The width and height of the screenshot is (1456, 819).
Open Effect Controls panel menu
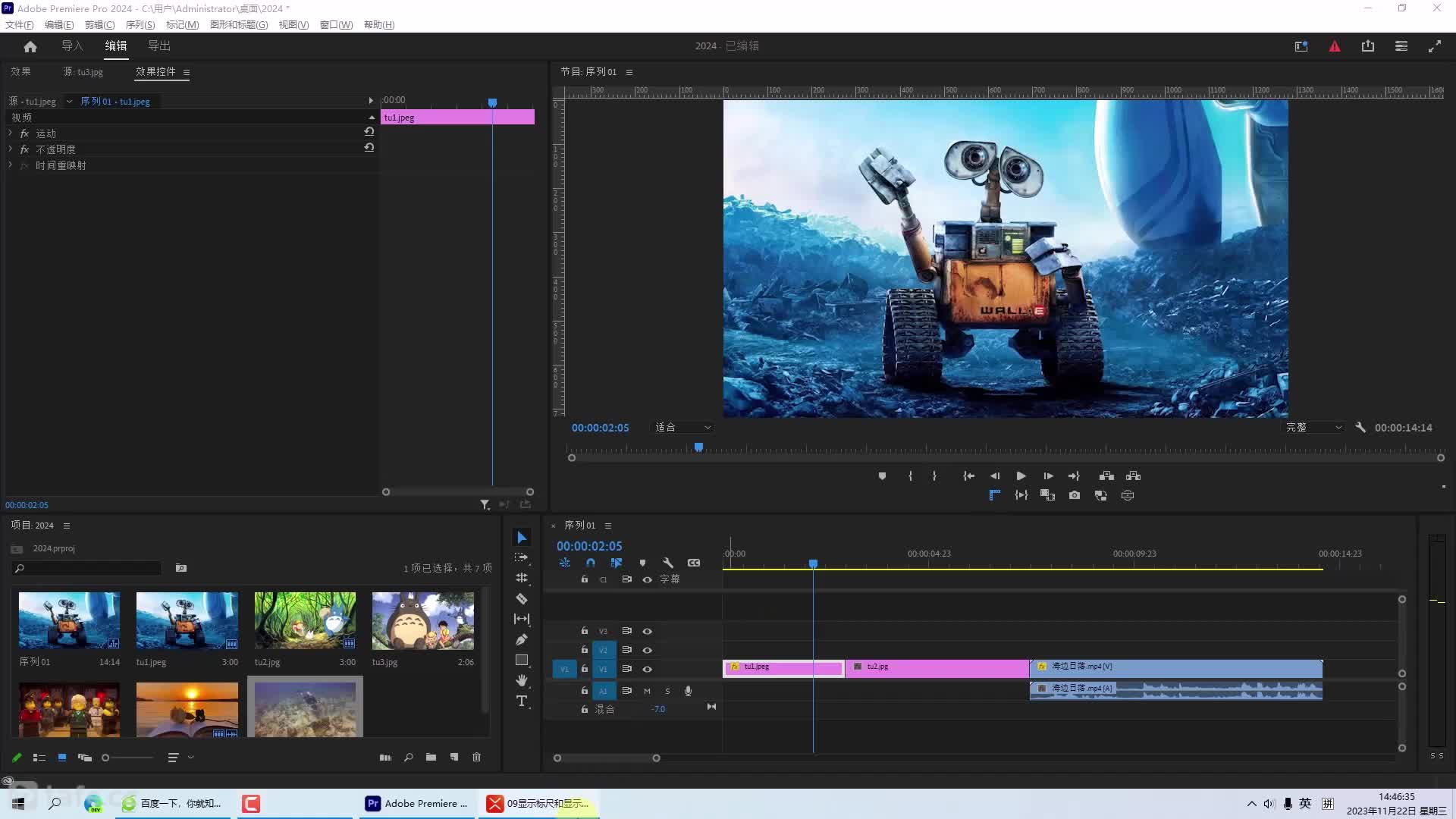tap(187, 72)
